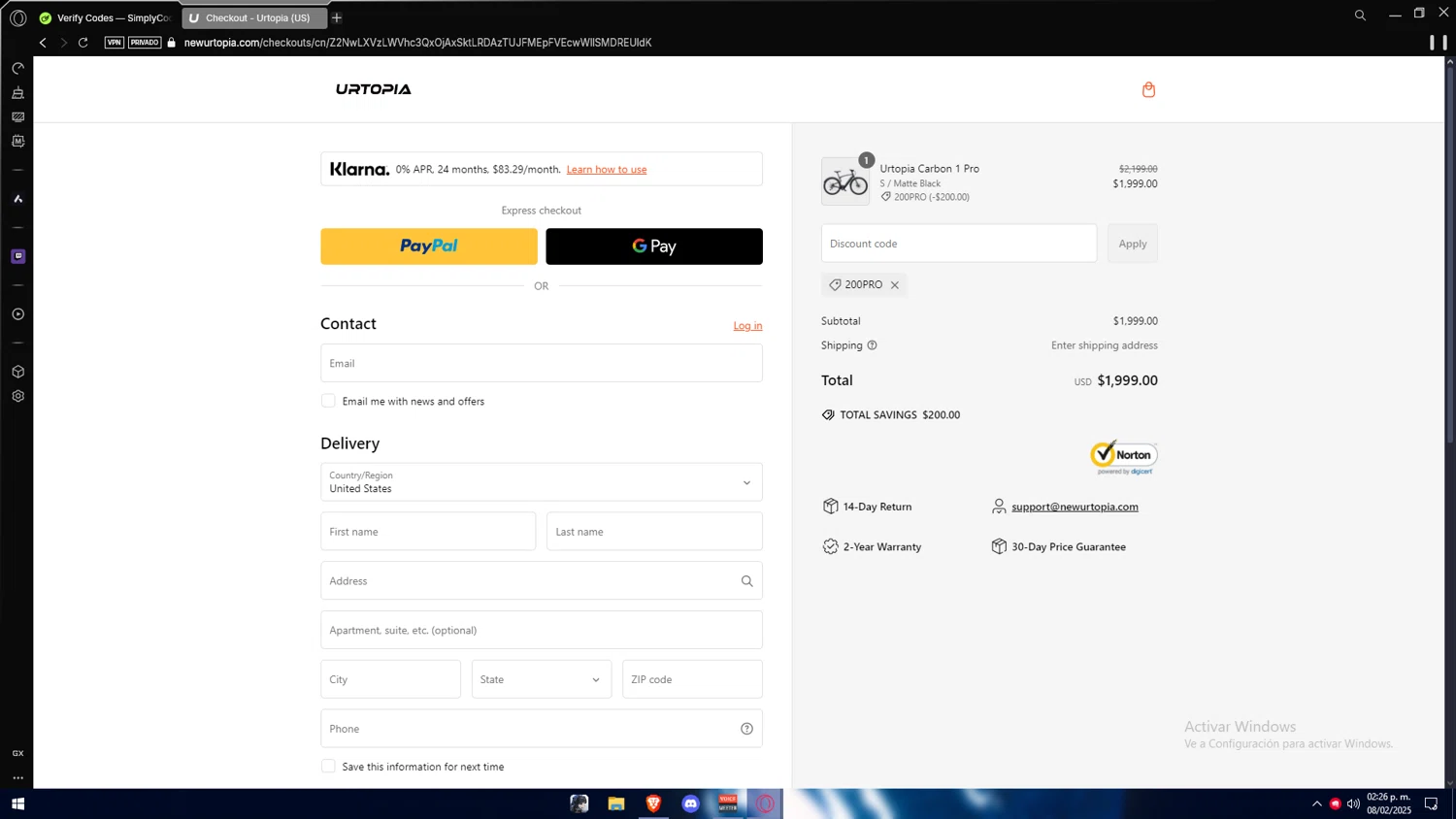Pay with the Google Pay button
Image resolution: width=1456 pixels, height=819 pixels.
tap(654, 246)
